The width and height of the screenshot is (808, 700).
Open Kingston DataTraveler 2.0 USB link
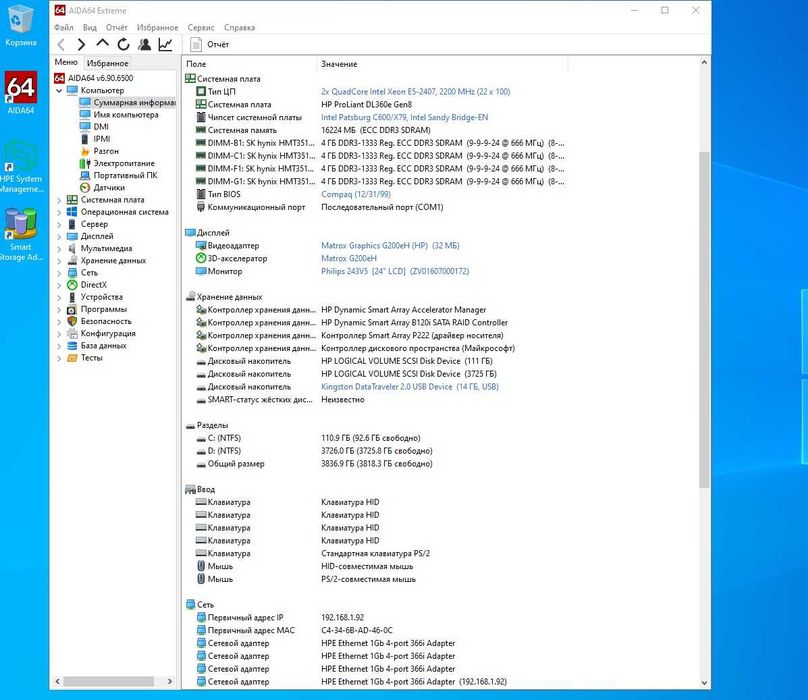coord(410,387)
